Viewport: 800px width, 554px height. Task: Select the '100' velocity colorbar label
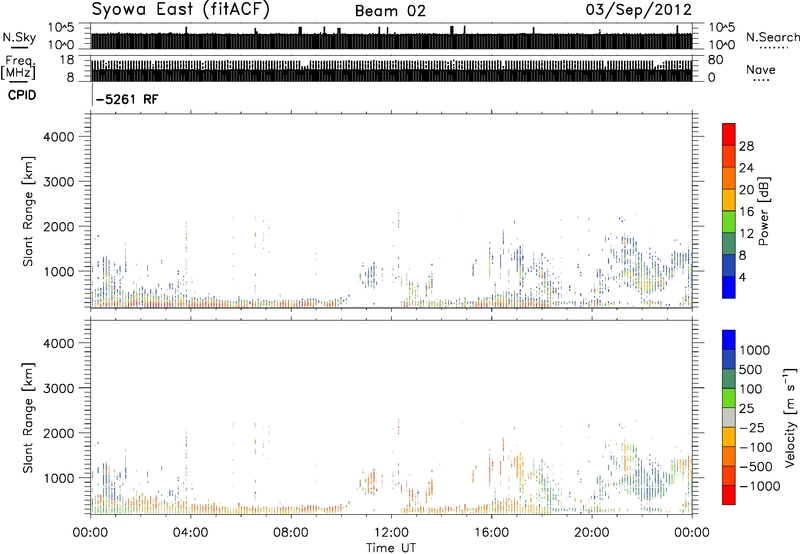[x=753, y=389]
